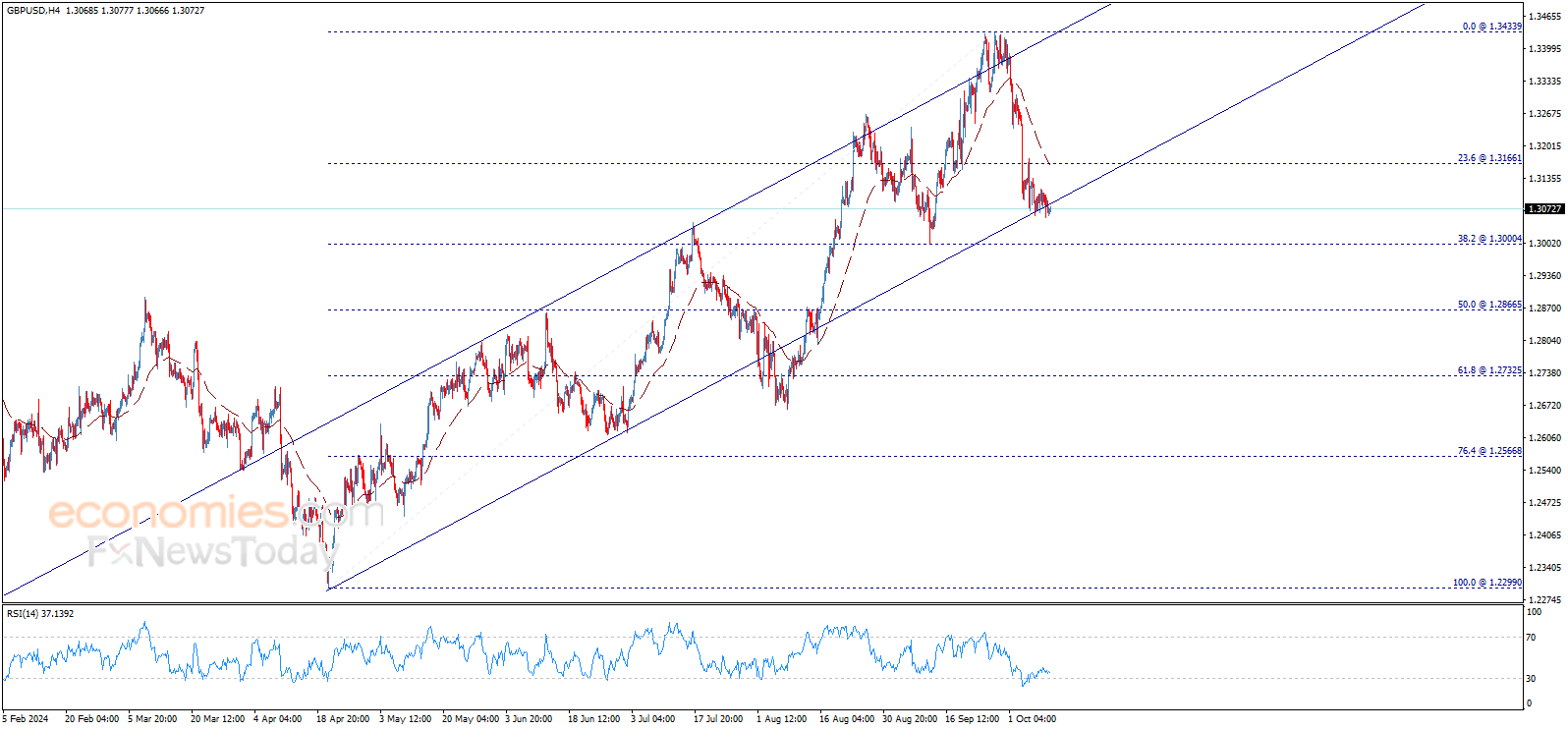Select the 38.2 @ 1.30004 Fibonacci label

pyautogui.click(x=1489, y=239)
